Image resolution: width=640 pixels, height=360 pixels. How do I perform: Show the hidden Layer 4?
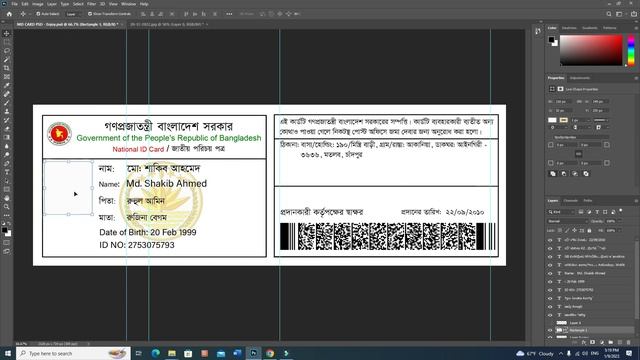click(550, 323)
